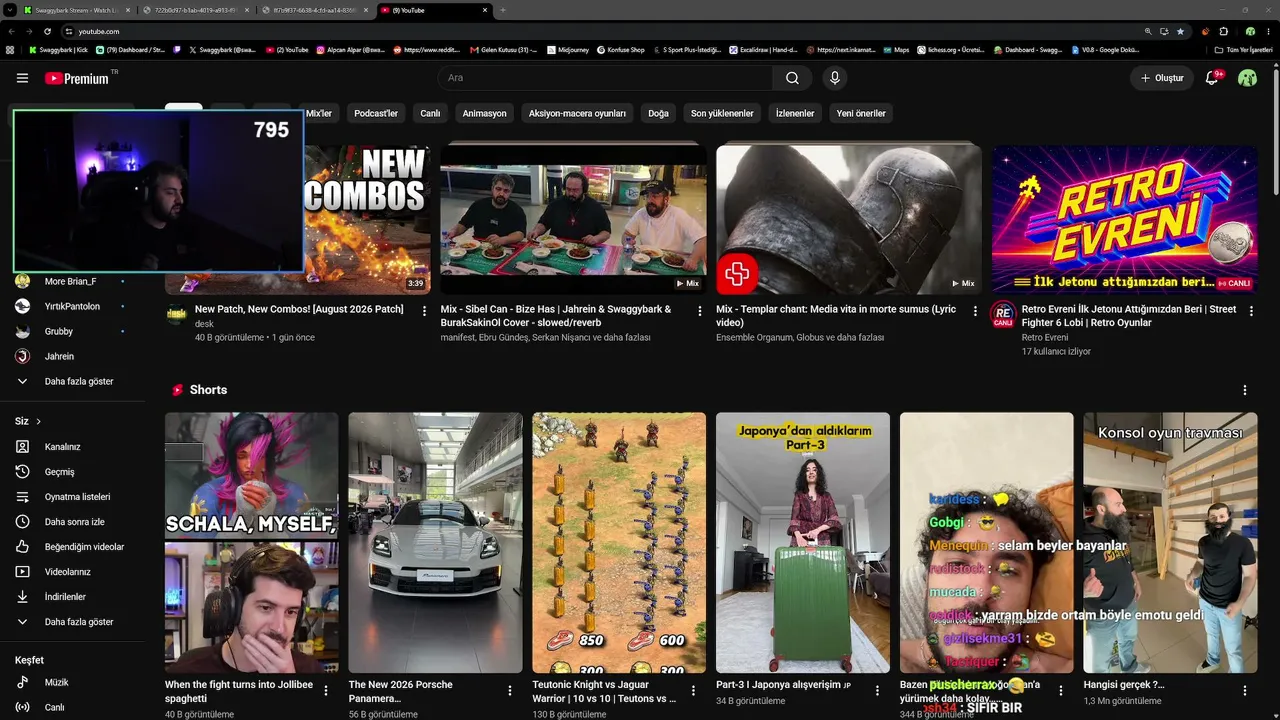Select the Doğa filter chip
1280x720 pixels.
[658, 113]
